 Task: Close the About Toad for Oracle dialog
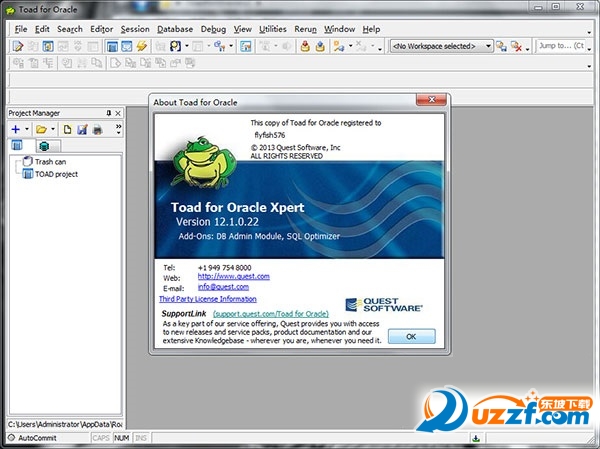[431, 100]
